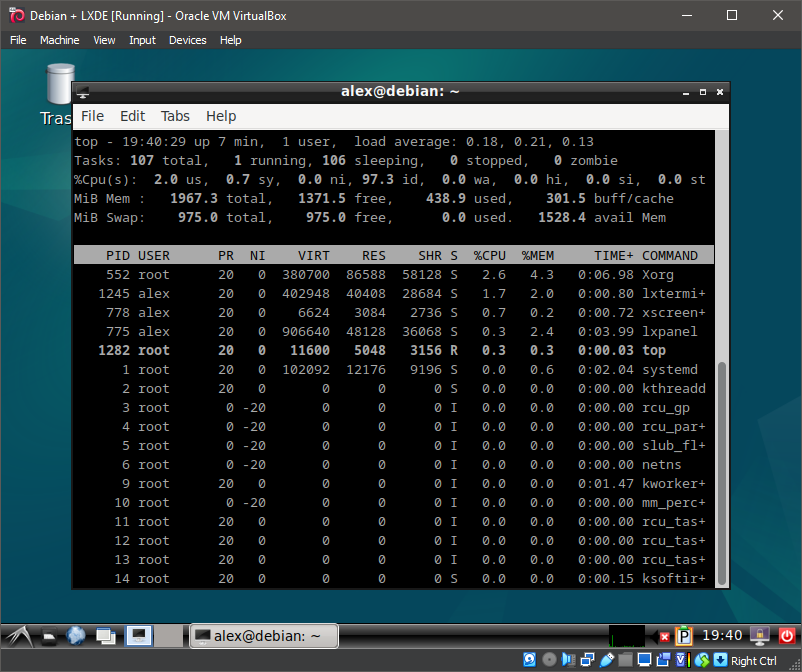Screen dimensions: 802x672
Task: Launch the web browser from the taskbar
Action: coord(76,637)
